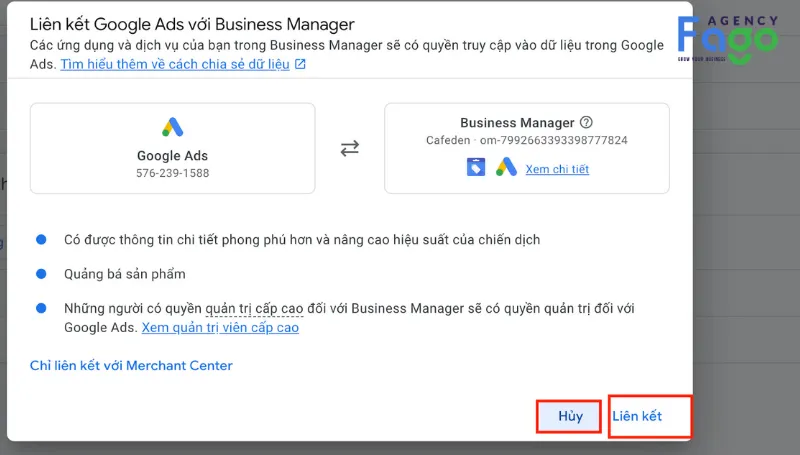Open the 'Xem chi tiết' link
800x455 pixels.
click(x=557, y=169)
